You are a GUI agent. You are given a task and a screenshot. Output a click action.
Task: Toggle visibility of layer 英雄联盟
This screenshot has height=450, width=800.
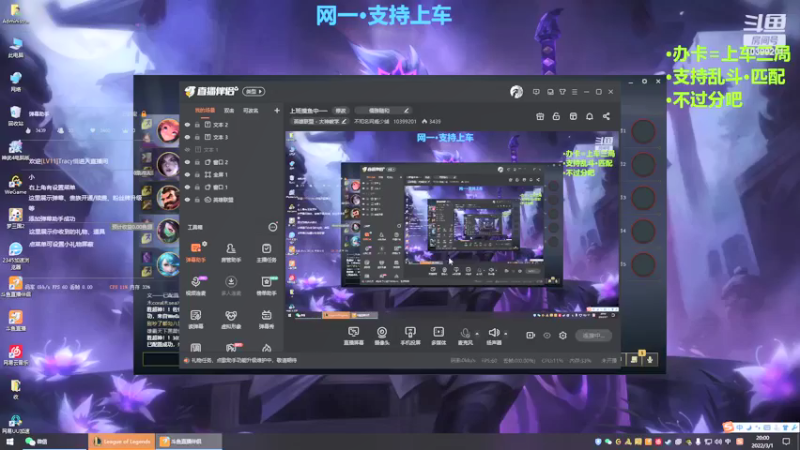tap(187, 199)
